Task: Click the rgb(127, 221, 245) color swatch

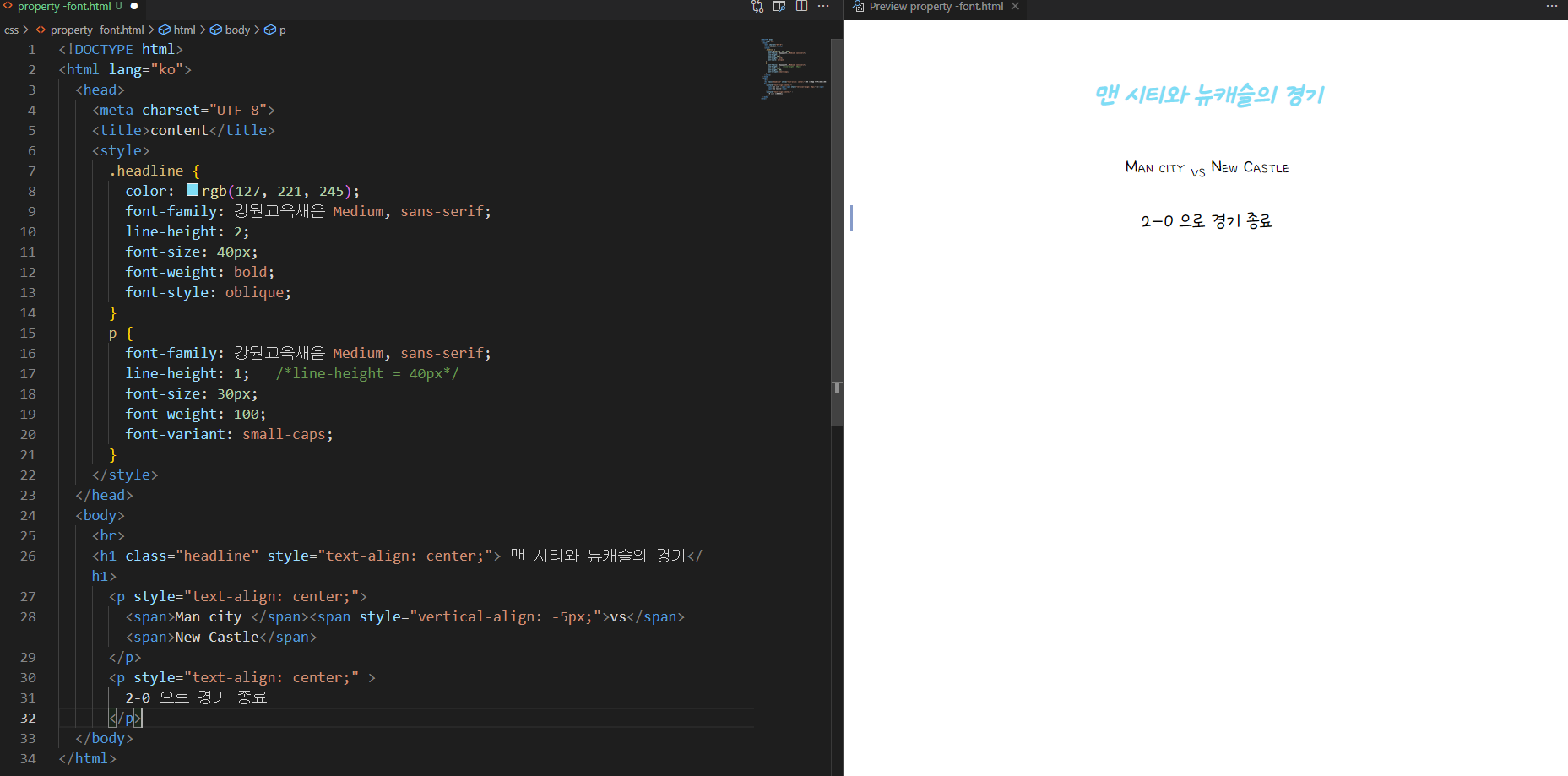Action: coord(193,190)
